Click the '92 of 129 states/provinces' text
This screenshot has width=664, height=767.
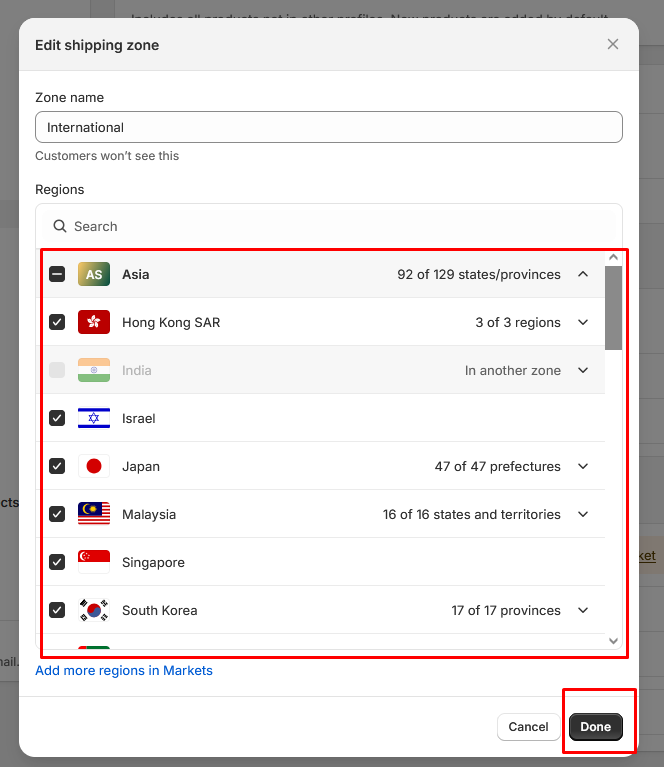pos(479,274)
